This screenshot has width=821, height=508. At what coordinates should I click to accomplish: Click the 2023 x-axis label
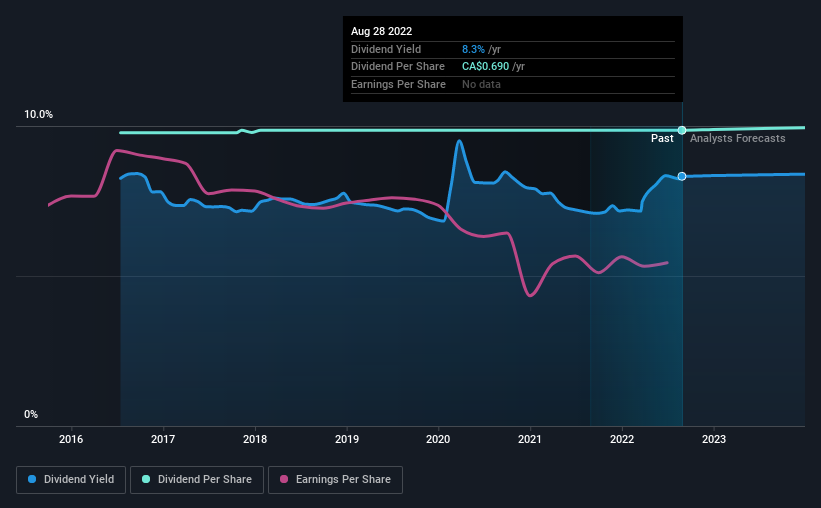(714, 439)
